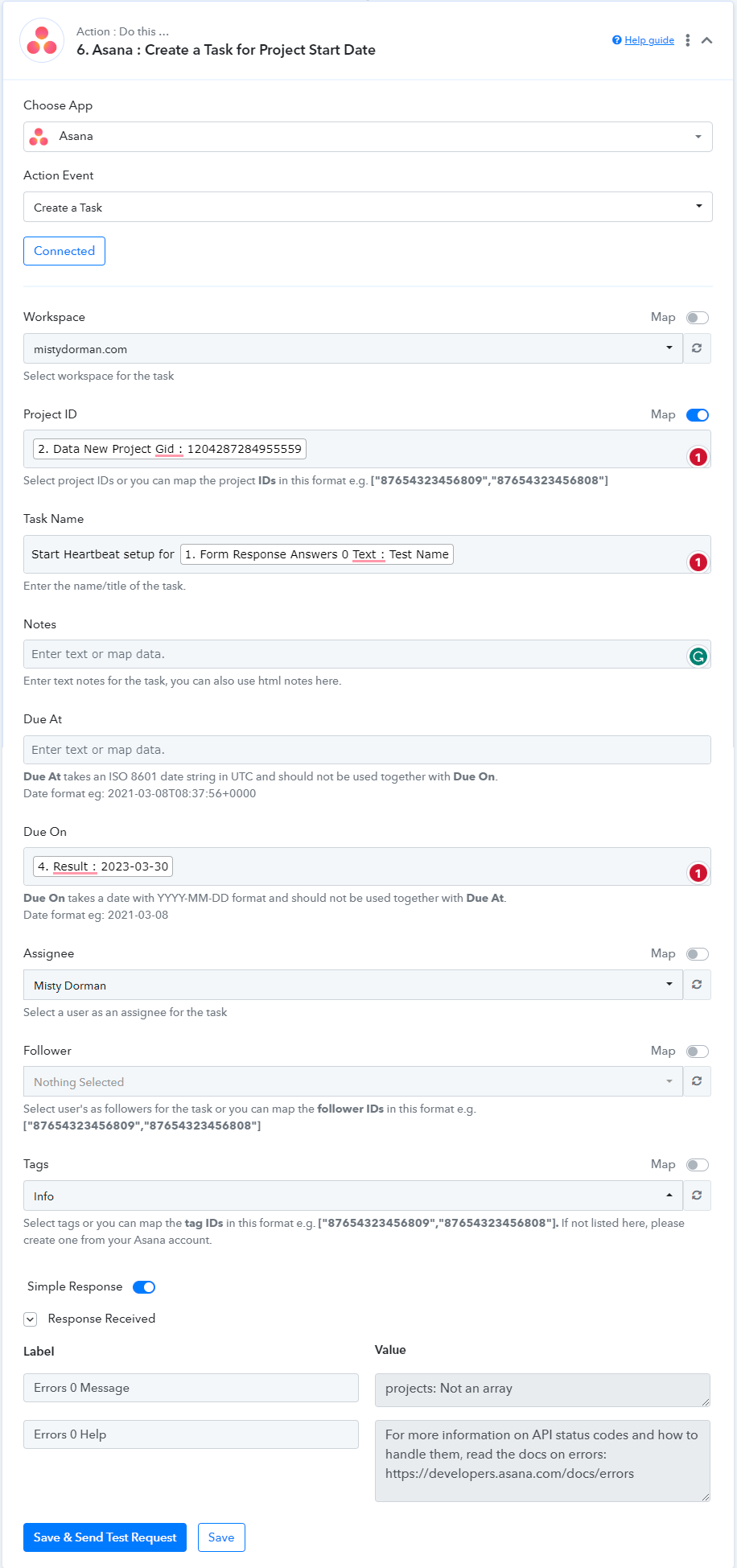
Task: Click the '4. Result : 2023-03-30' mapped tag
Action: click(103, 866)
